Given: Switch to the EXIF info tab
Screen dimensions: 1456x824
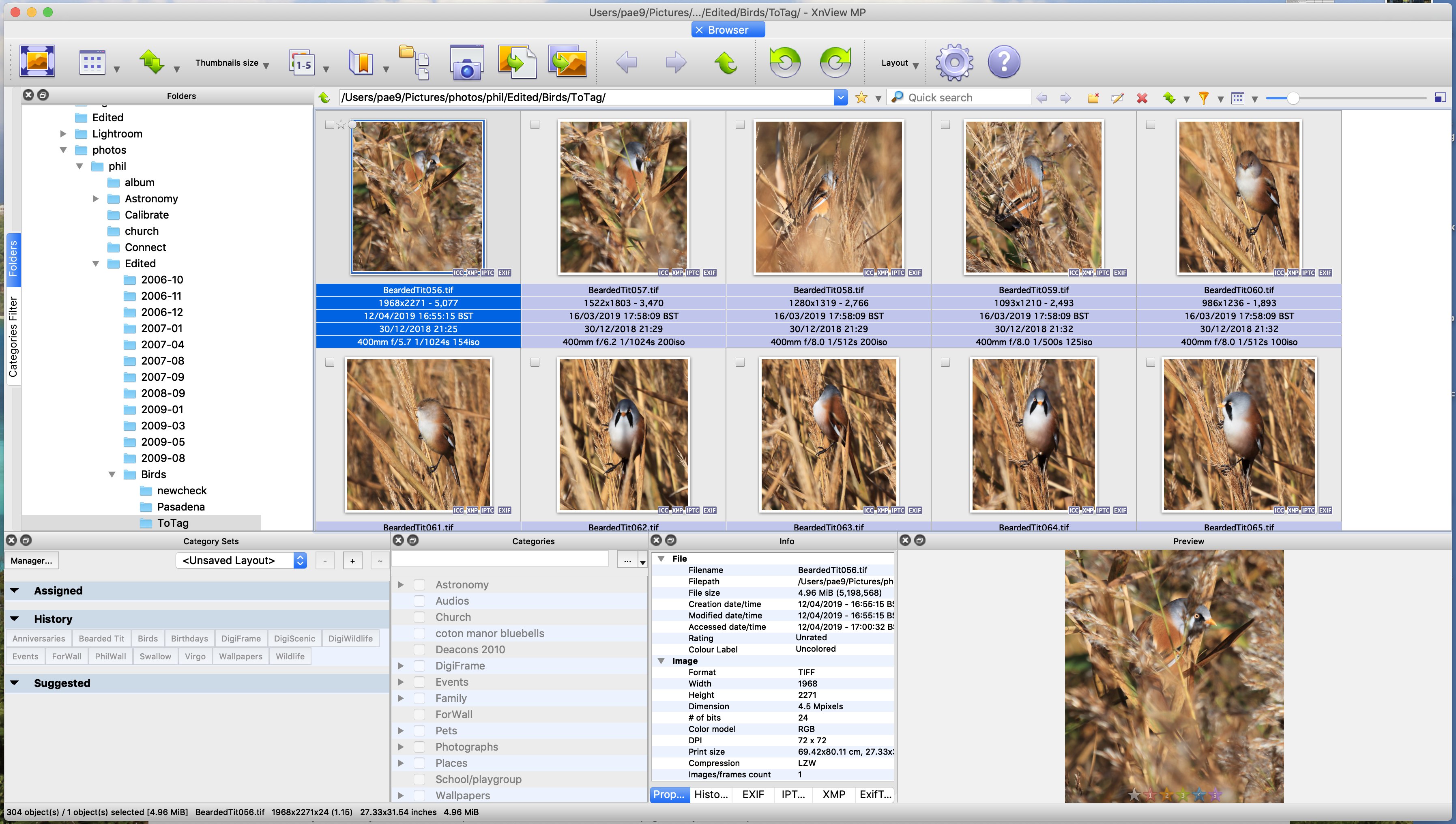Looking at the screenshot, I should tap(753, 794).
